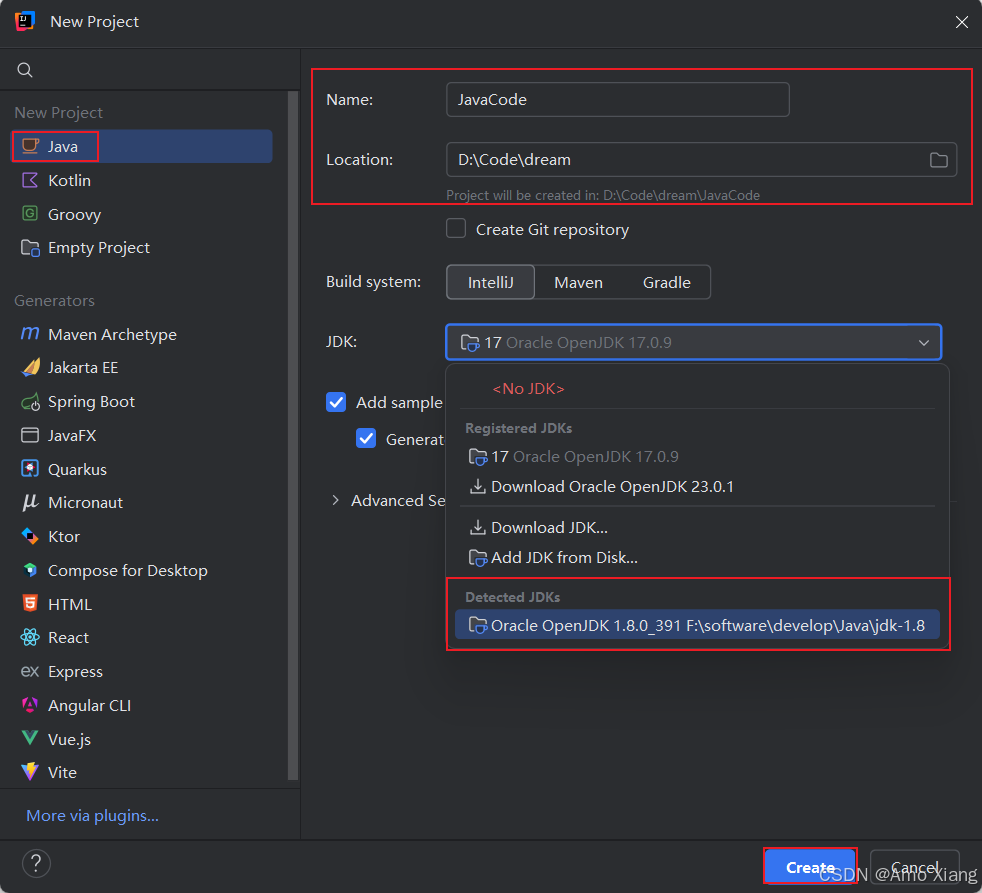
Task: Select Download JDK... option
Action: pos(549,528)
